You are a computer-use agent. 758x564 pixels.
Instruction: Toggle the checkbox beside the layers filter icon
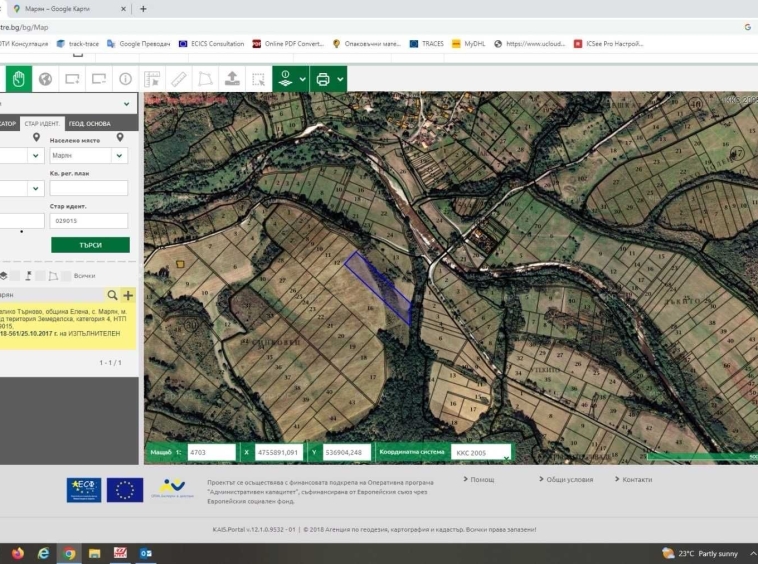15,275
